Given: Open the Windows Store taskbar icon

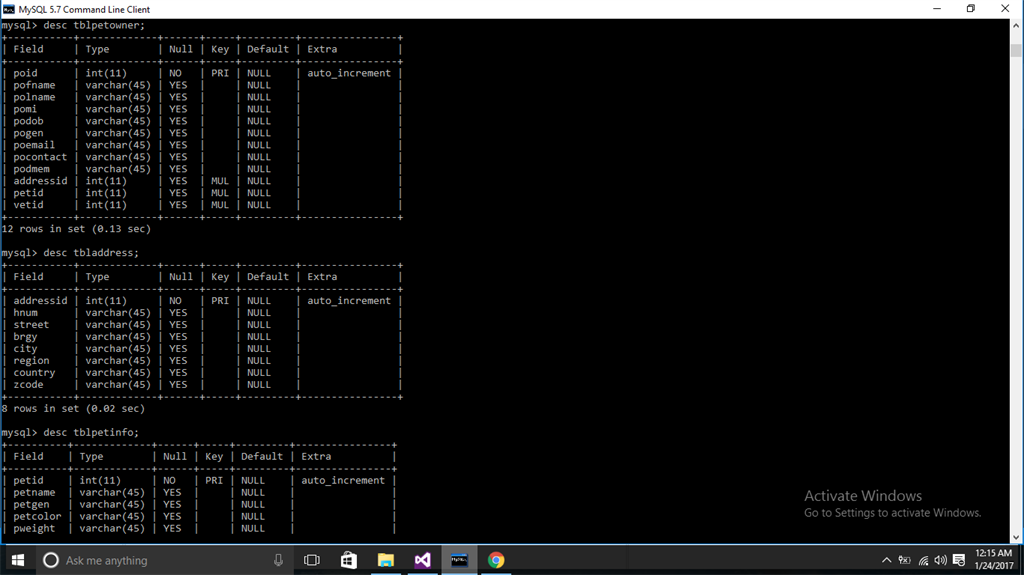Looking at the screenshot, I should [349, 560].
